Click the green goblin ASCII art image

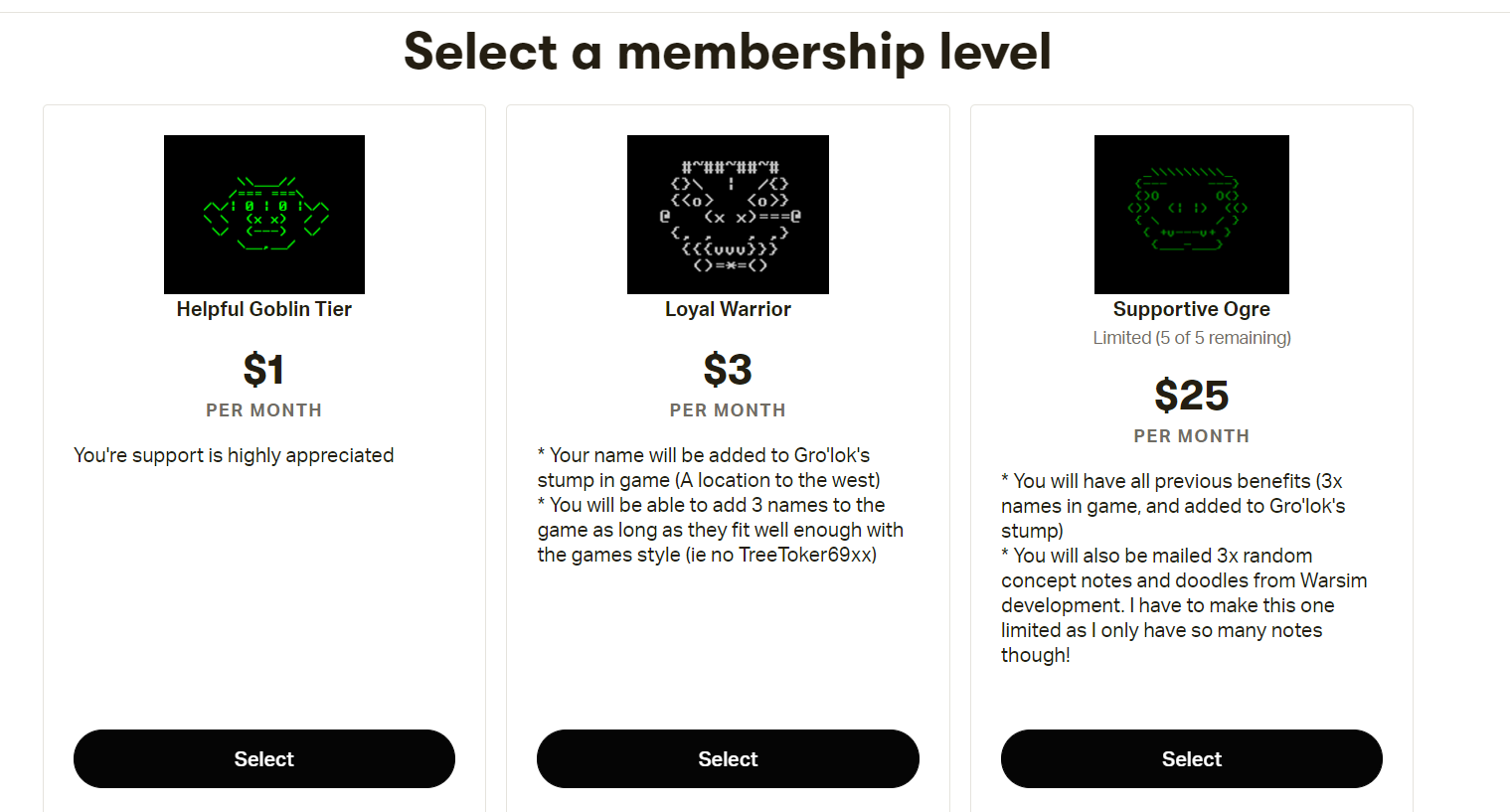(x=263, y=214)
